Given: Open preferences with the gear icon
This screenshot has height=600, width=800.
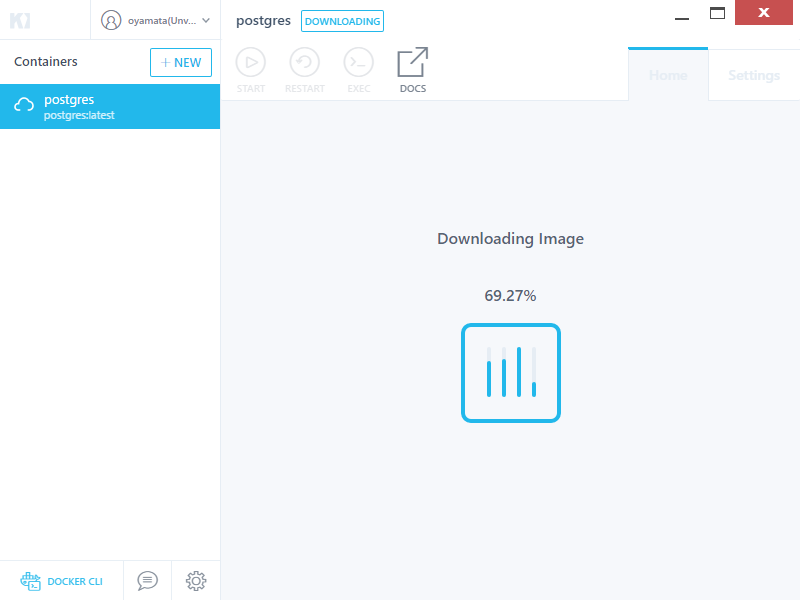Looking at the screenshot, I should pyautogui.click(x=196, y=581).
